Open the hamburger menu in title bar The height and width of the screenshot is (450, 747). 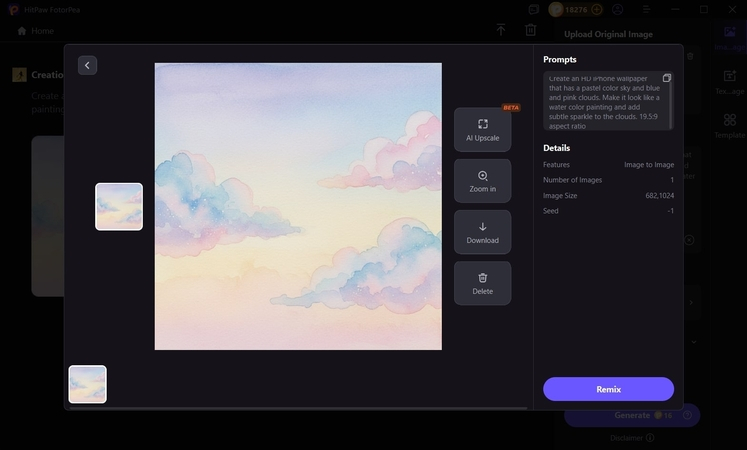pos(646,10)
